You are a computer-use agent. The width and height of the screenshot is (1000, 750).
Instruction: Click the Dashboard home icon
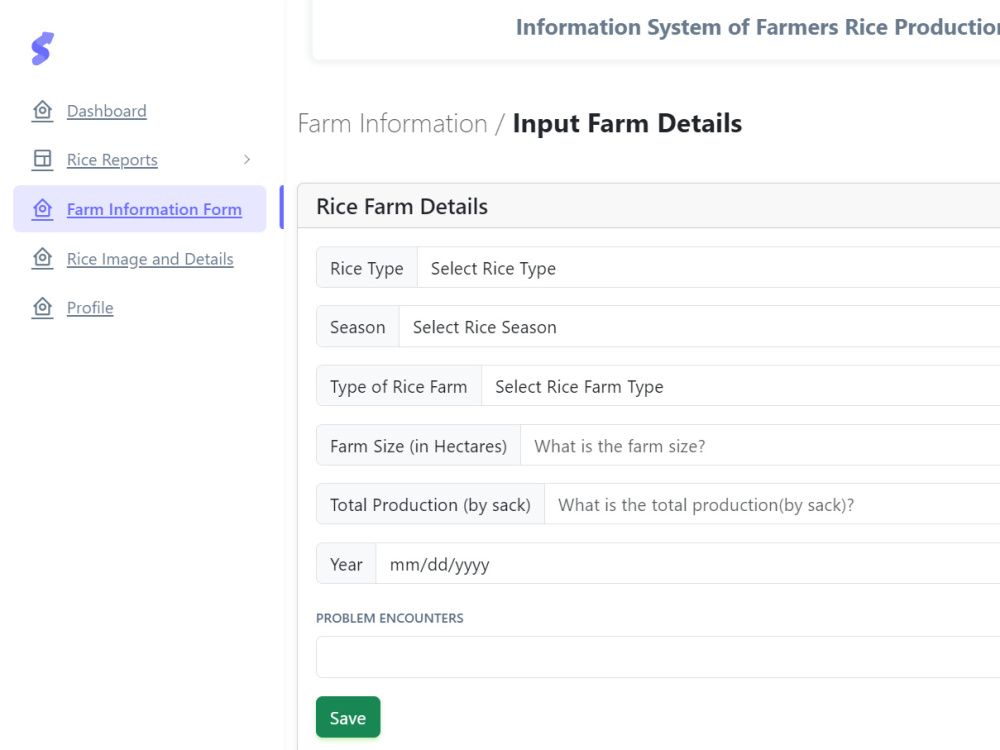pyautogui.click(x=43, y=110)
